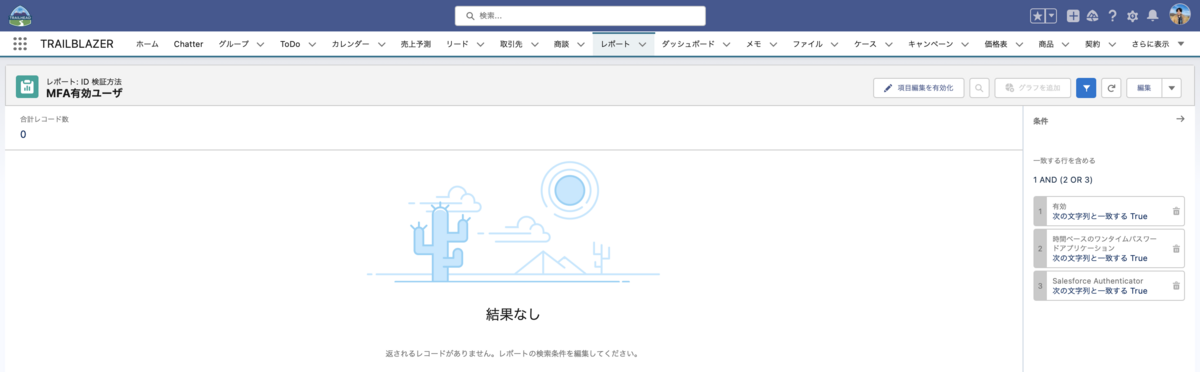Expand the グループ tab chevron
Screen dimensions: 1200x372
(260, 45)
